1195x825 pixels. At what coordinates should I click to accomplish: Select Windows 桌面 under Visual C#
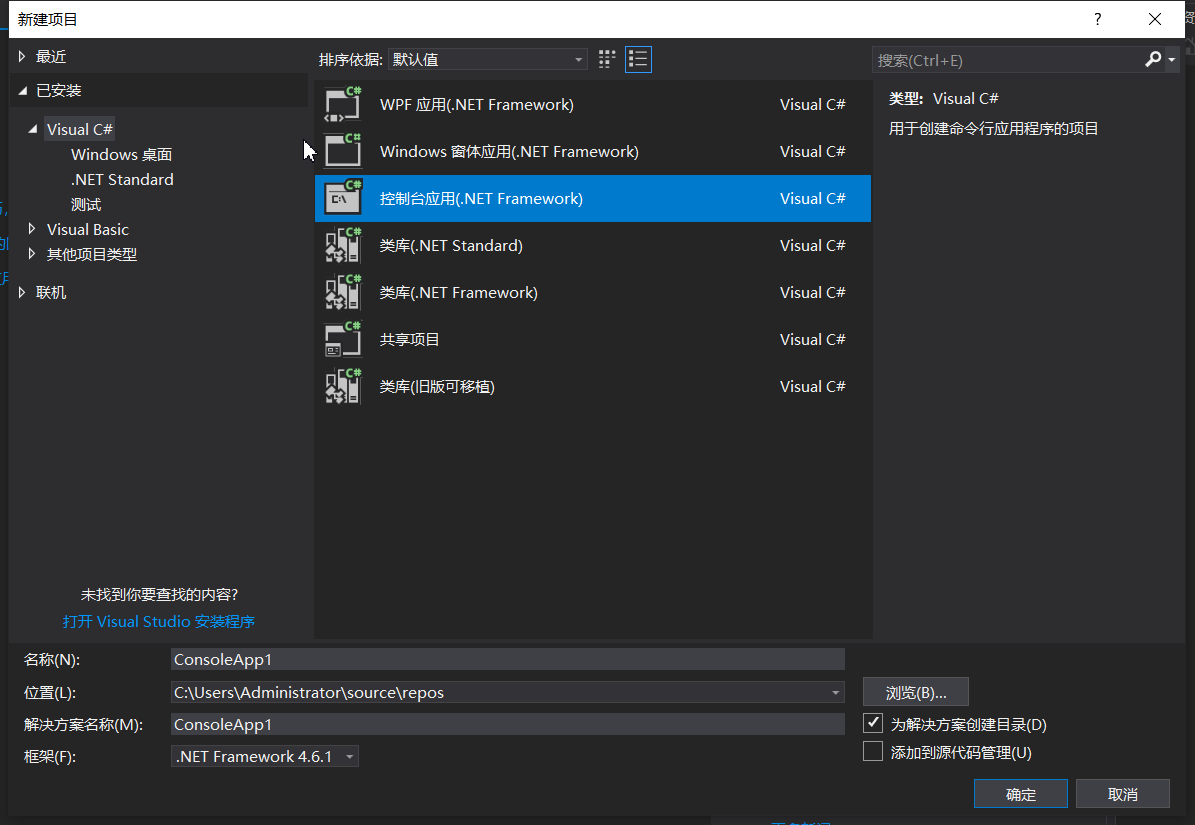121,155
